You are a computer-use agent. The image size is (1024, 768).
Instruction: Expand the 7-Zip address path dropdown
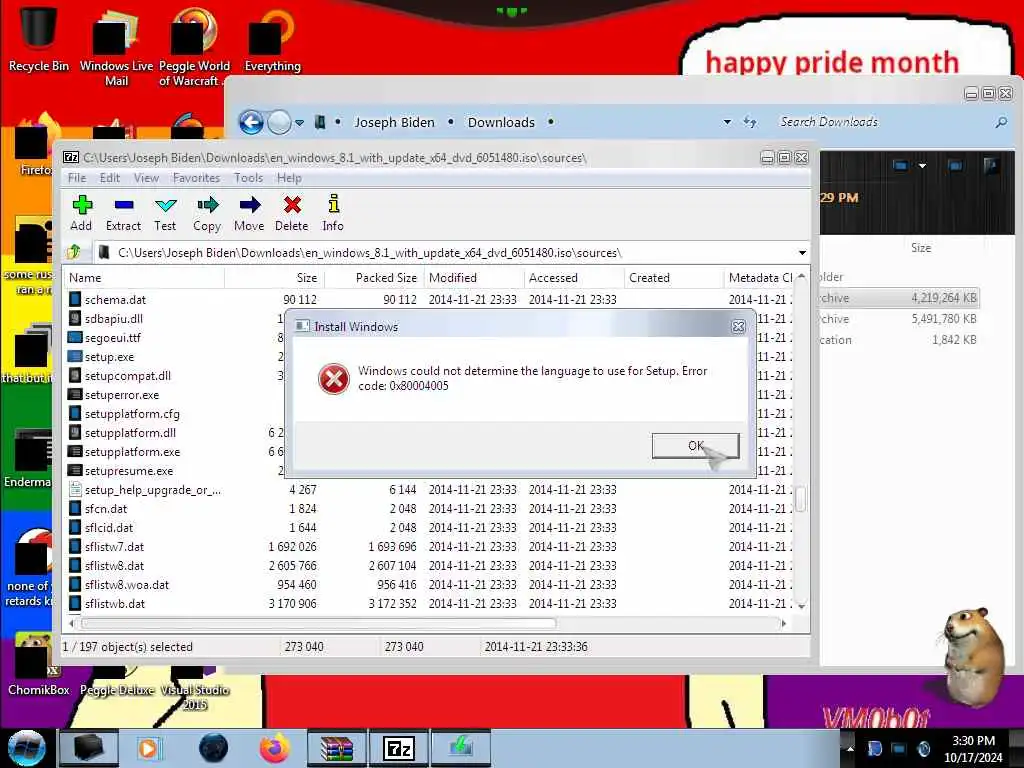[802, 253]
